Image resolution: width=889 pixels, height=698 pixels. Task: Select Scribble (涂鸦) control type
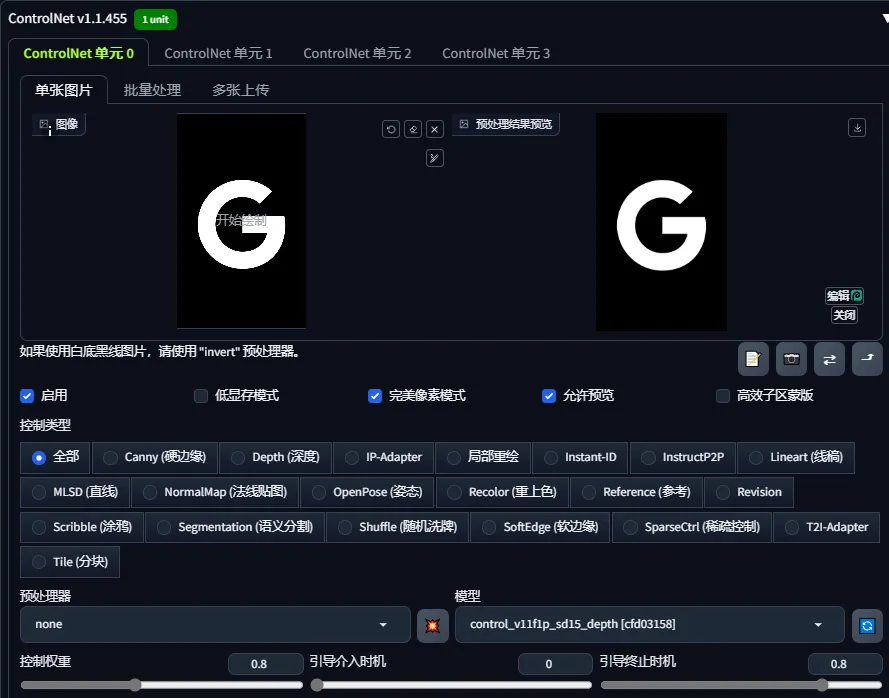[82, 527]
